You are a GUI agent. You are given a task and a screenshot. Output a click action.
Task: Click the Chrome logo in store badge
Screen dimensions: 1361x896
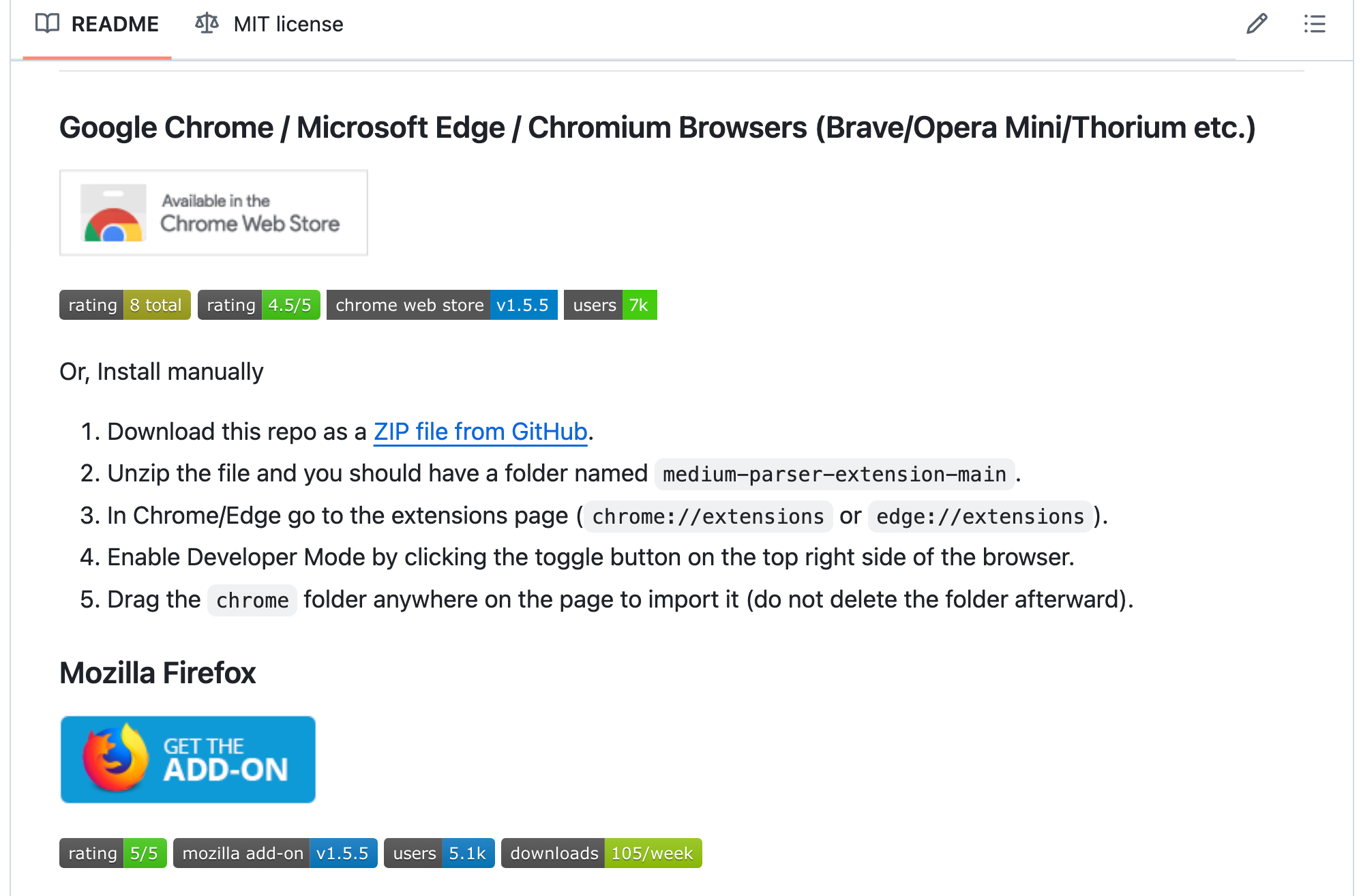click(113, 213)
